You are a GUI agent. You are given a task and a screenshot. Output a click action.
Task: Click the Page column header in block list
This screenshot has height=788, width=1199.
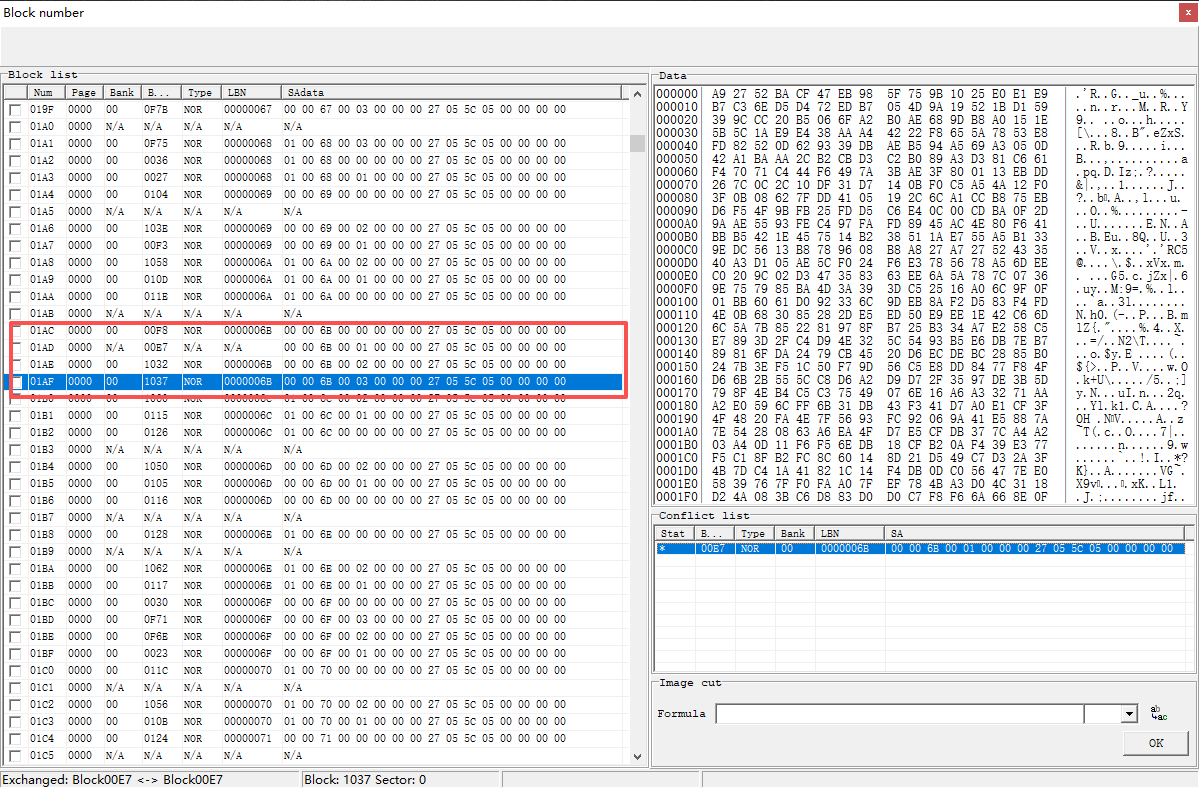tap(83, 92)
